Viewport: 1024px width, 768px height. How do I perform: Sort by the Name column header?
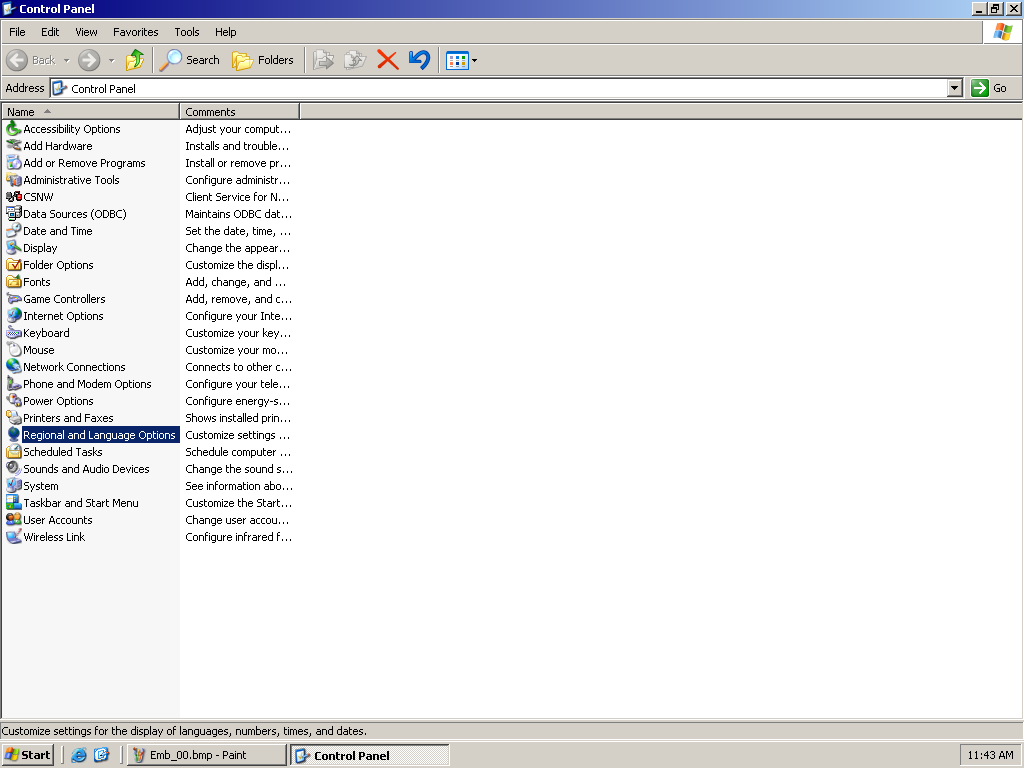point(90,112)
